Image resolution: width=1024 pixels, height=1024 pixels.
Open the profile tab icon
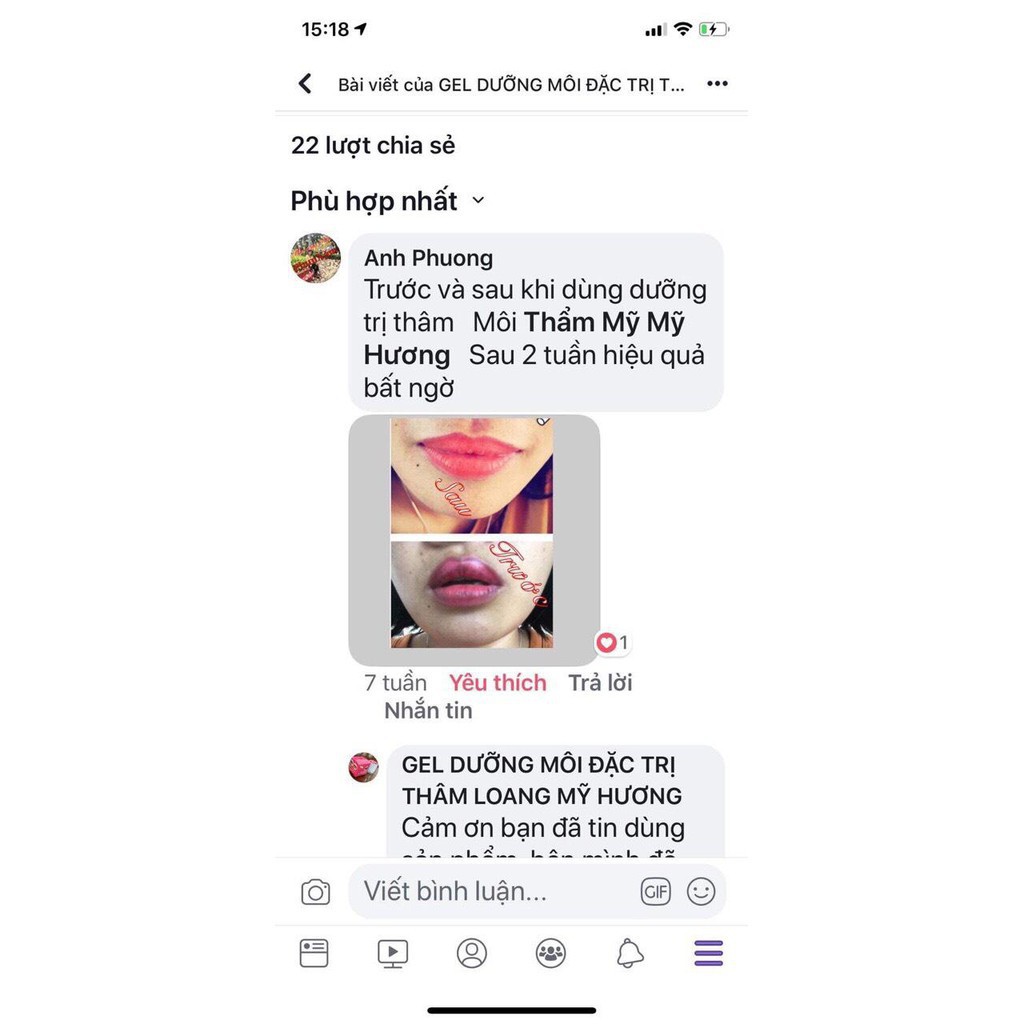point(472,953)
